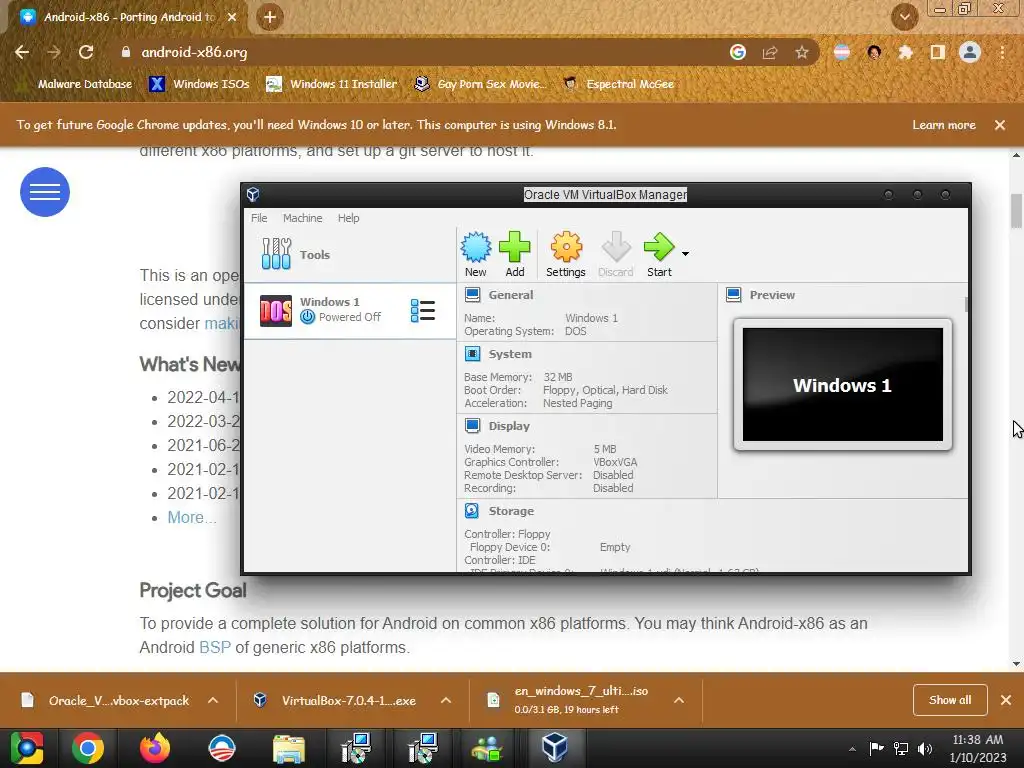Expand options for Oracle vbox-extpack download
This screenshot has height=768, width=1024.
[213, 700]
